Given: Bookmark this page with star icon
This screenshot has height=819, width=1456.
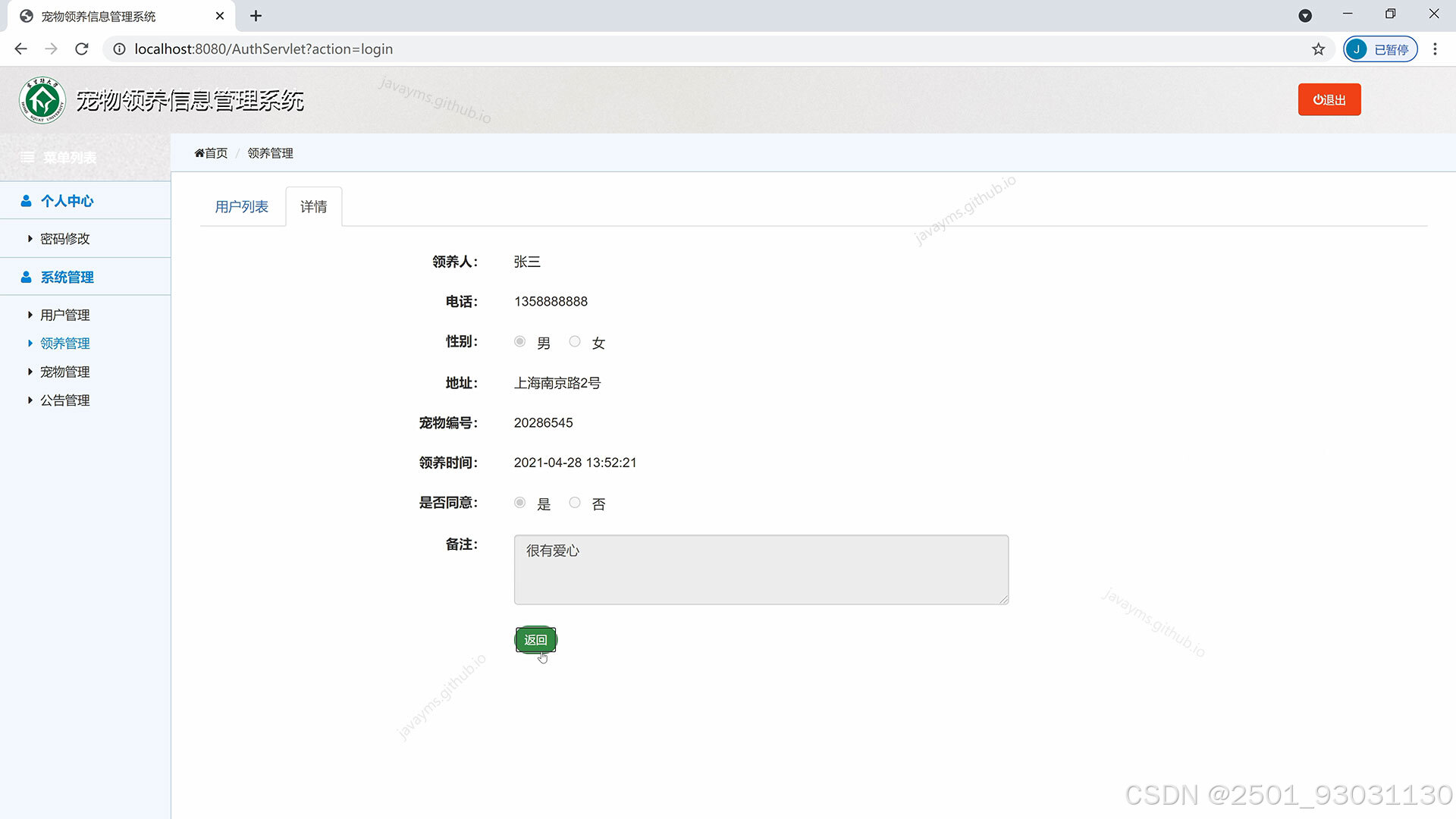Looking at the screenshot, I should (1319, 49).
